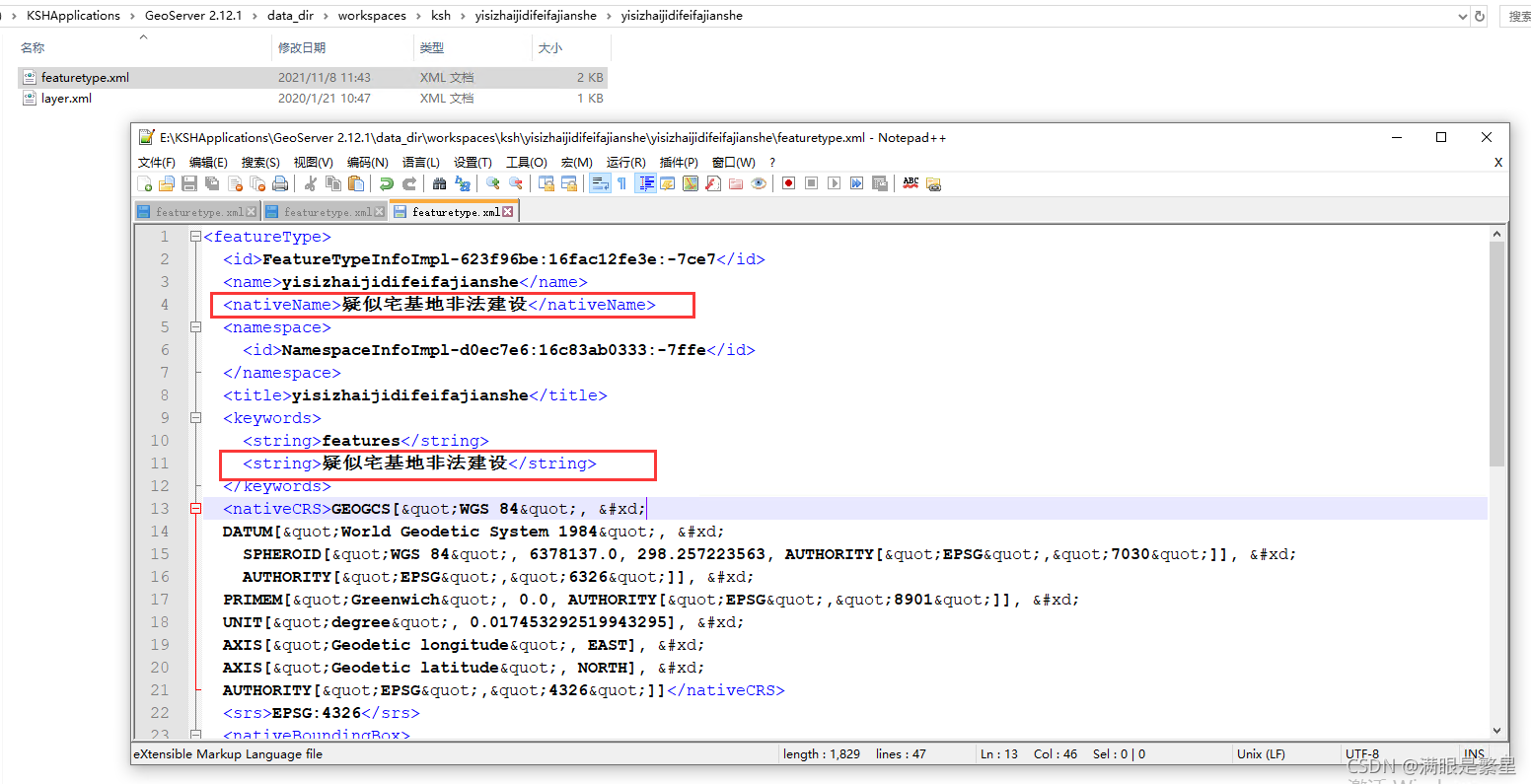Create a new document in Notepad++
This screenshot has height=784, width=1531.
tap(145, 183)
